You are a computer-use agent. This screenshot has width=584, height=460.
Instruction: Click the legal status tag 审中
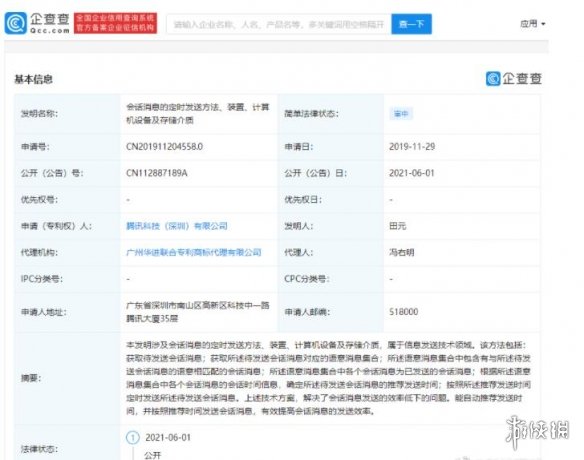401,114
